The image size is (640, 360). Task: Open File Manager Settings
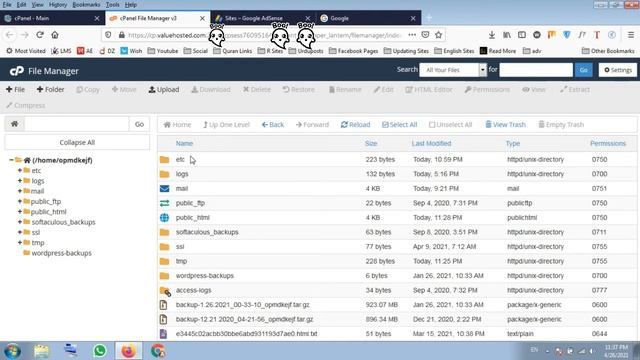point(618,70)
